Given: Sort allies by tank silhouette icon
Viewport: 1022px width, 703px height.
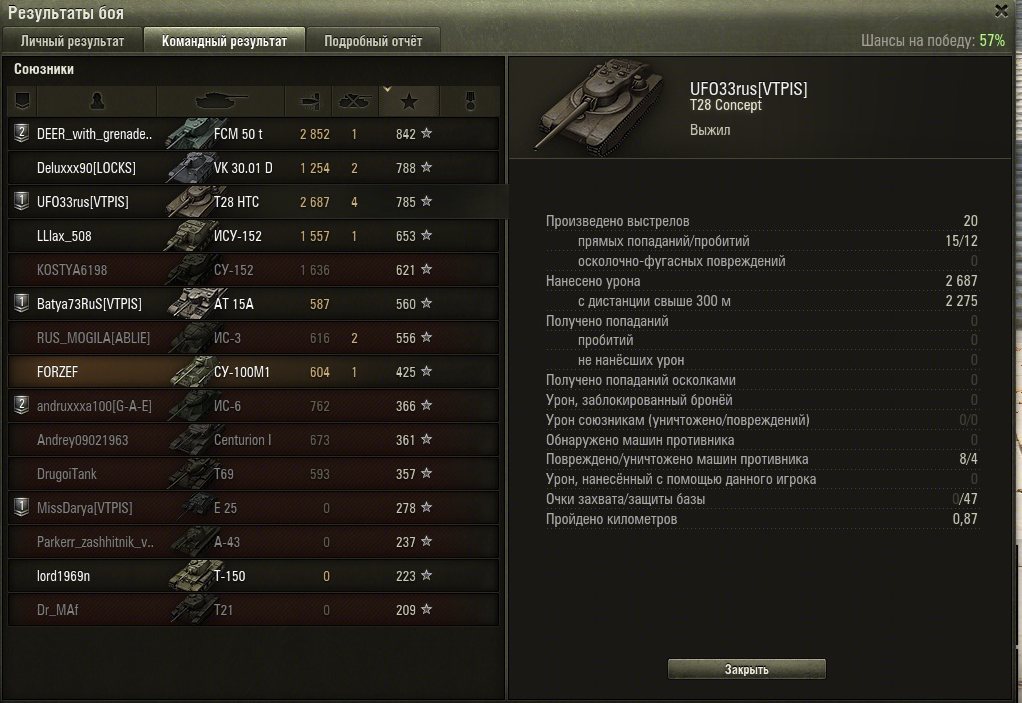Looking at the screenshot, I should tap(220, 101).
